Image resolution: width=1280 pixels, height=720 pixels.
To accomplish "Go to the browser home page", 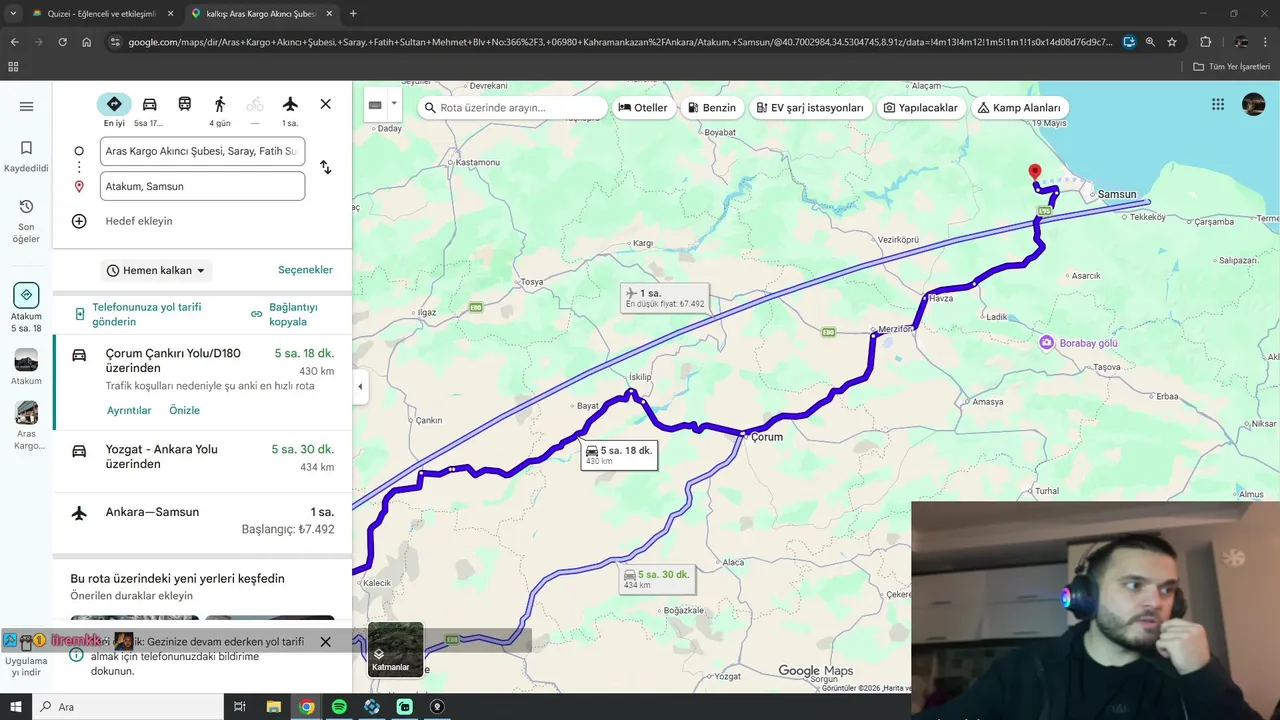I will coord(87,42).
